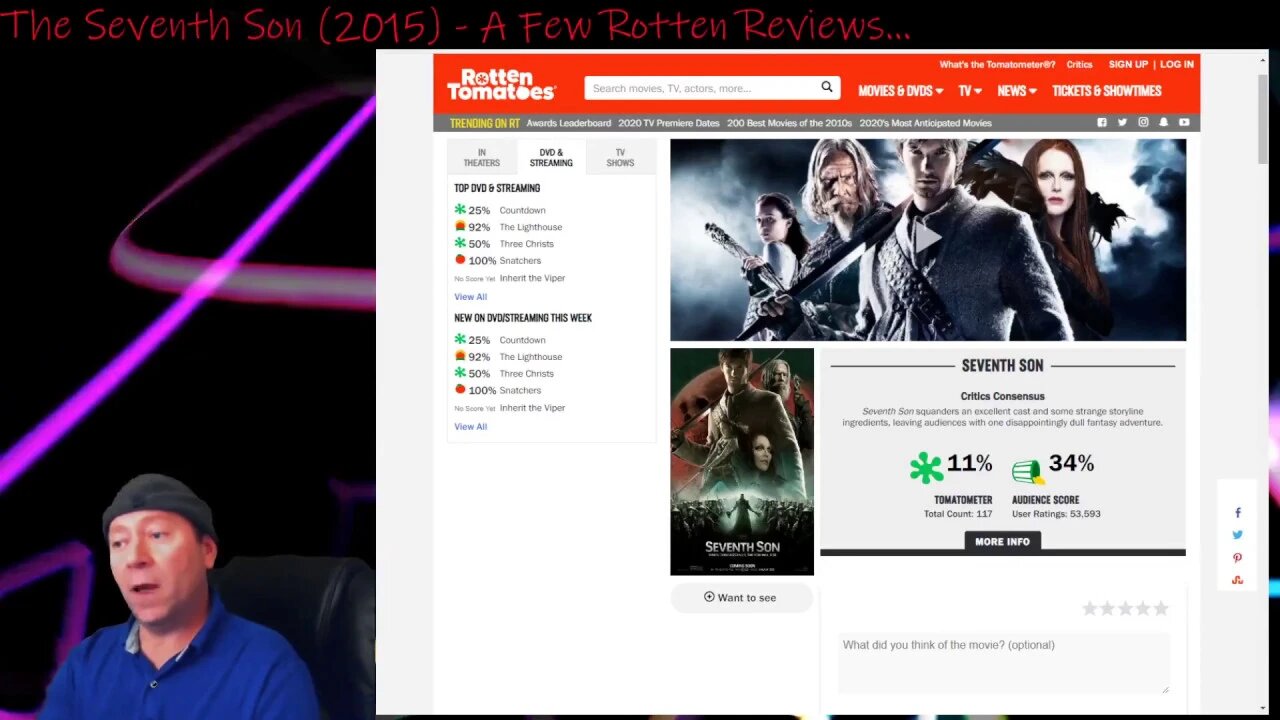Share on Twitter from side bar
The image size is (1280, 720).
pyautogui.click(x=1237, y=535)
